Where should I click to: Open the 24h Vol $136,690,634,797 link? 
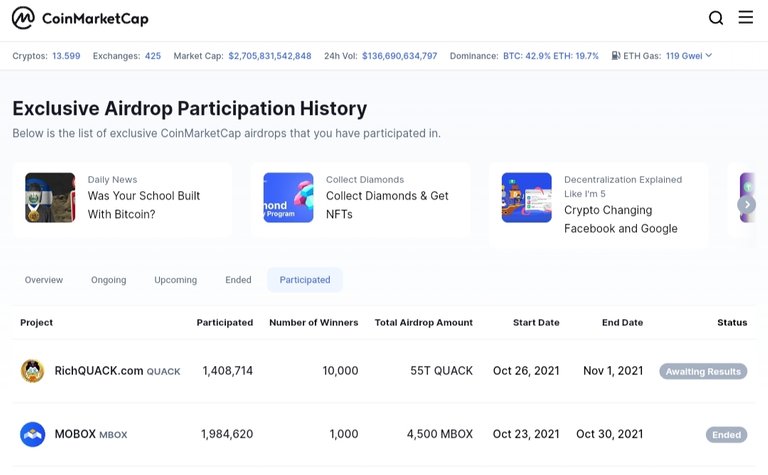400,56
